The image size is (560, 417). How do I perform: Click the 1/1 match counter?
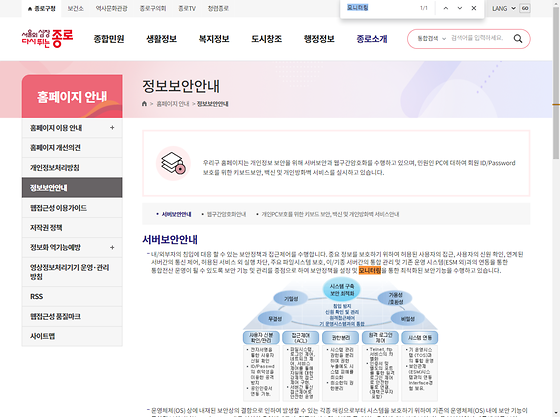tap(424, 8)
